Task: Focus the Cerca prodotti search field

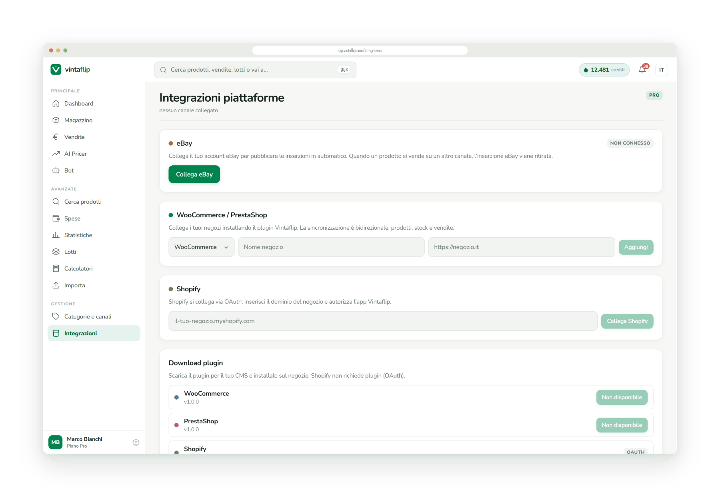Action: click(x=255, y=70)
